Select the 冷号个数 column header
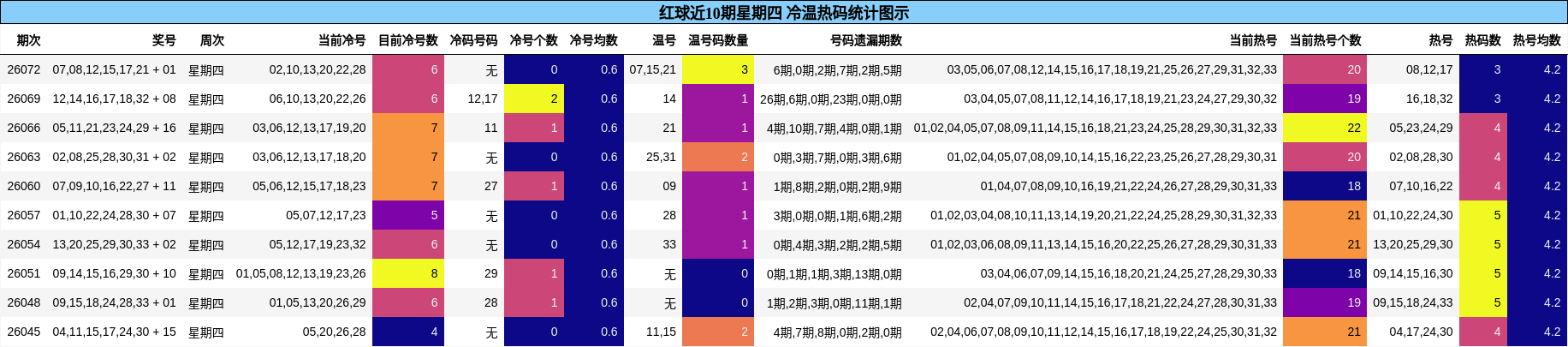 [x=534, y=40]
